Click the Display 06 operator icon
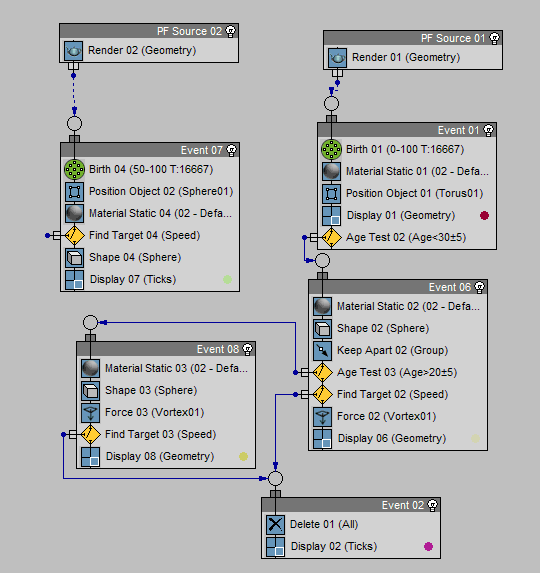The image size is (540, 573). point(322,438)
